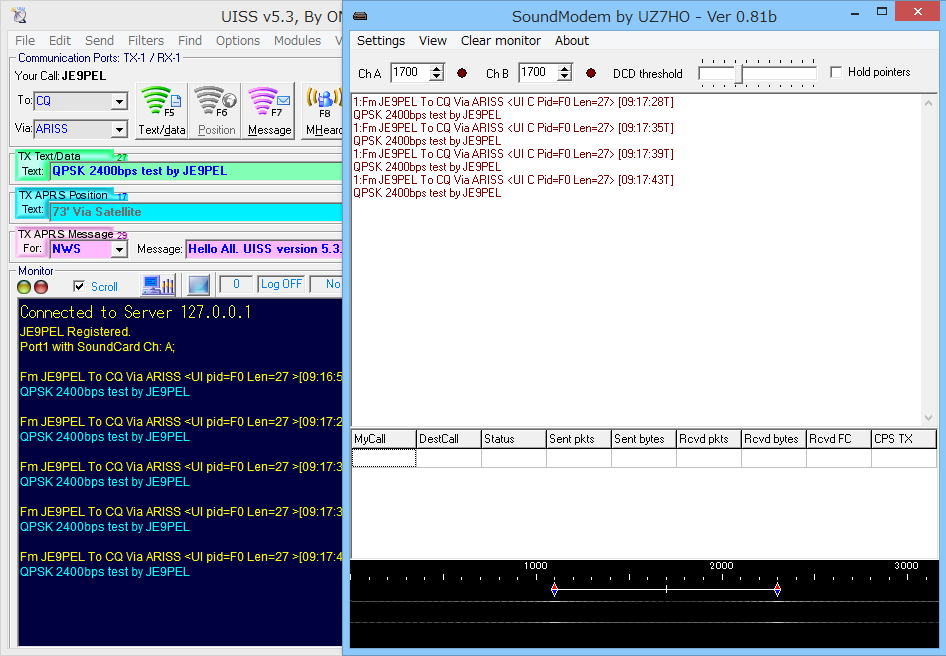Click the DCD threshold slider handle
The height and width of the screenshot is (656, 946).
(x=739, y=74)
